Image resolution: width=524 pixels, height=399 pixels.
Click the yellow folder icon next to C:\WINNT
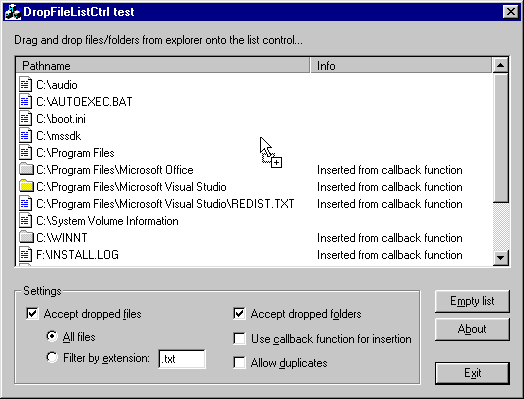[26, 237]
